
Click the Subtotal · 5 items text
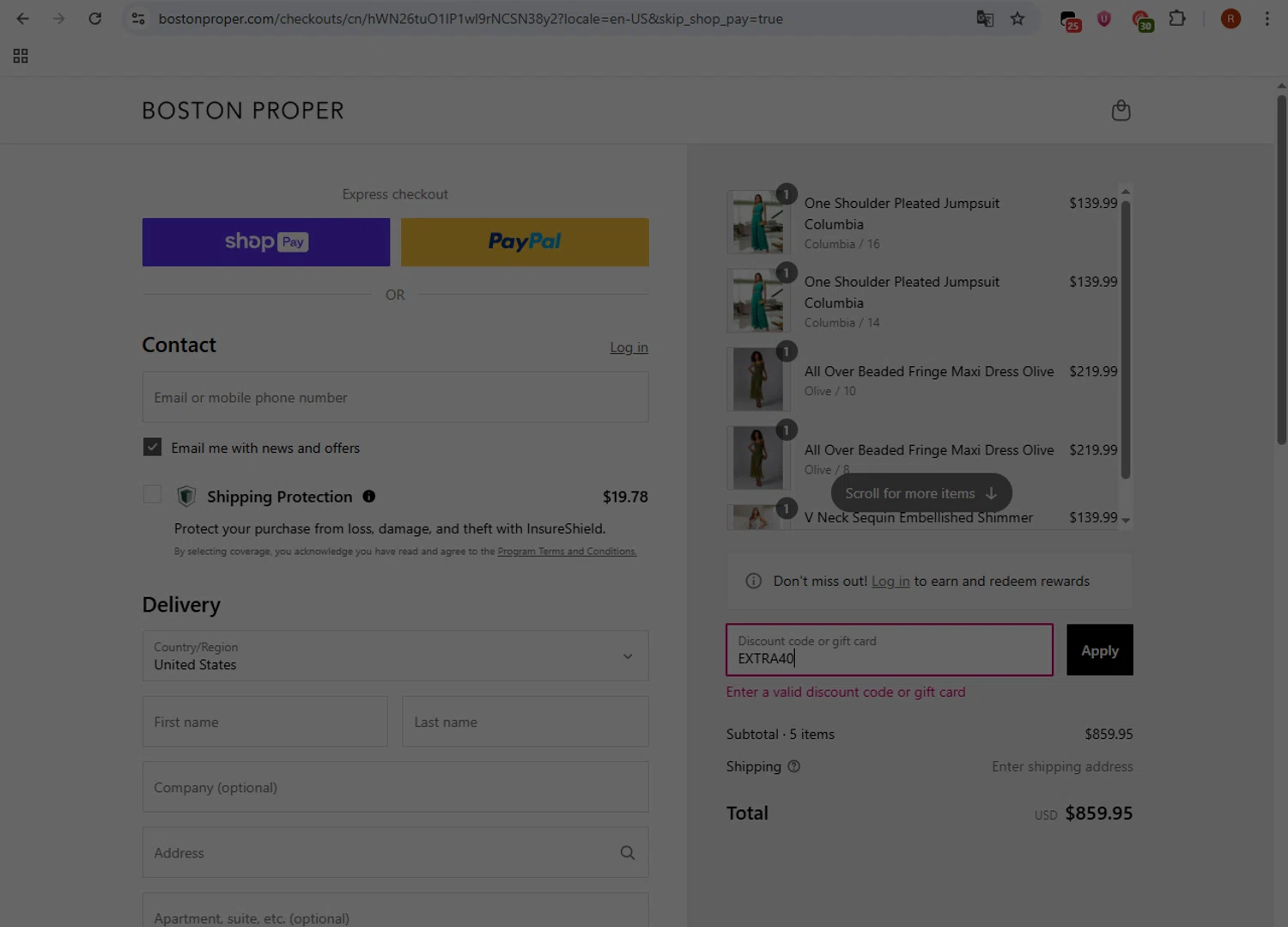780,734
